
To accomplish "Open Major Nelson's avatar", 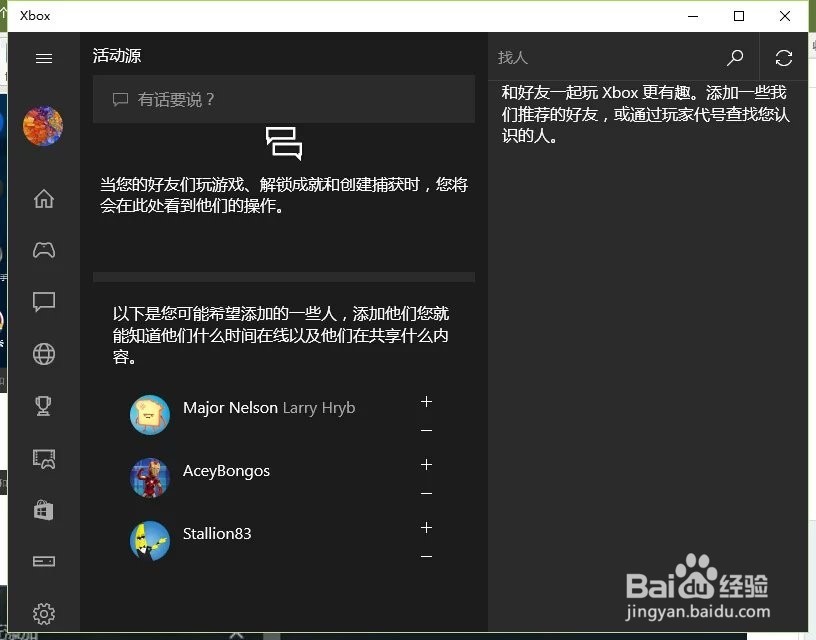I will coord(150,415).
